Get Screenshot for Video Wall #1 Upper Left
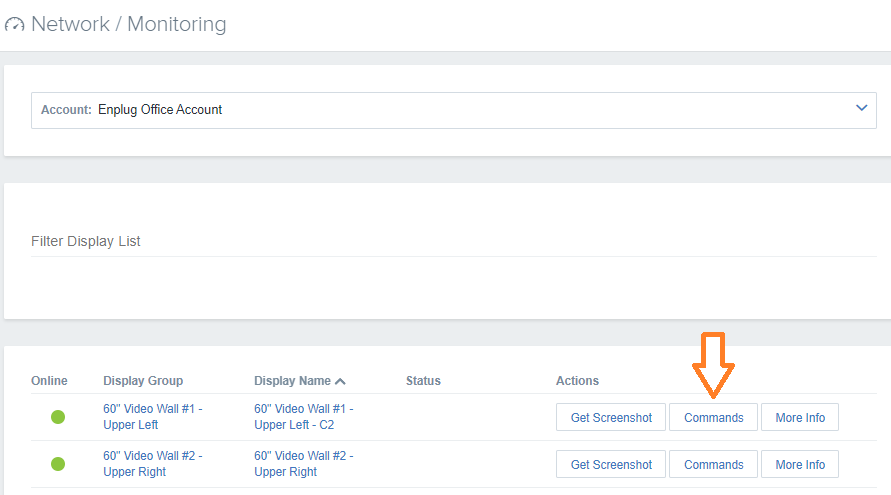 click(x=611, y=418)
